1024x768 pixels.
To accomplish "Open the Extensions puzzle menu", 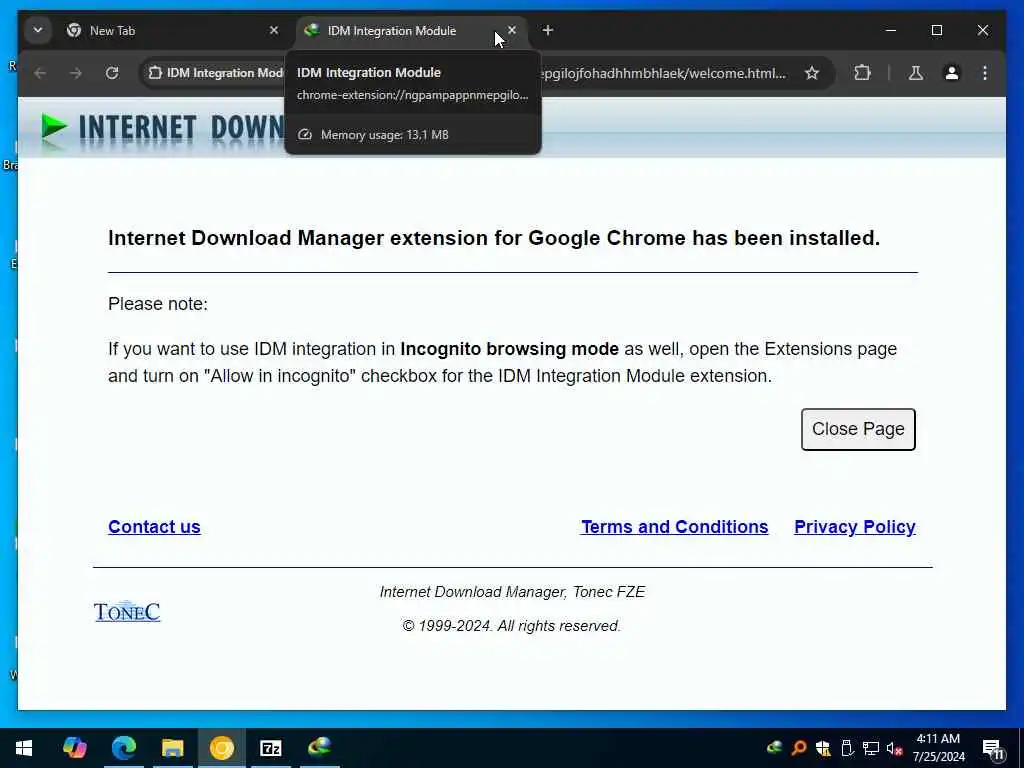I will (x=863, y=73).
